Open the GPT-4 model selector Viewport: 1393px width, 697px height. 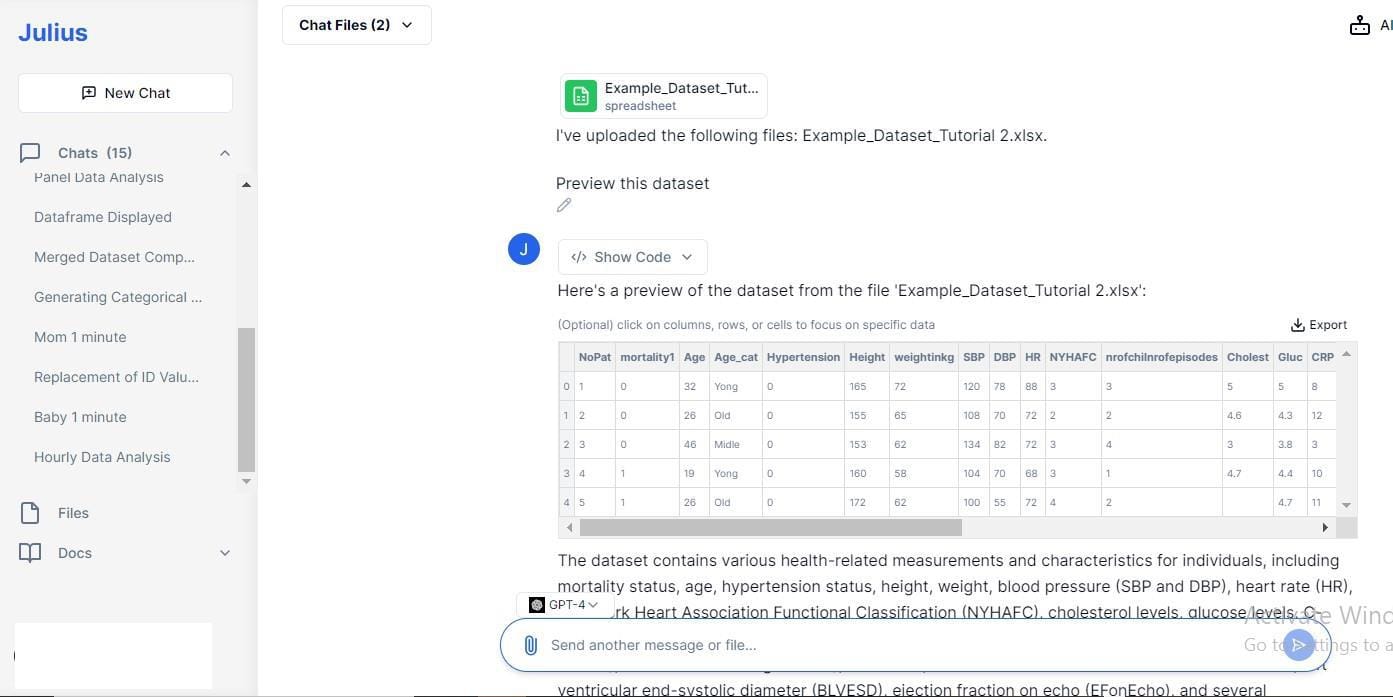(565, 605)
